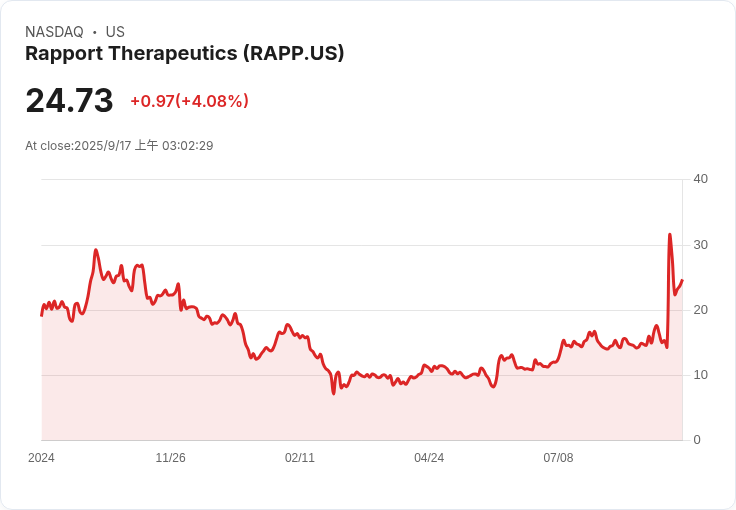Click the 40 y-axis value label
Image resolution: width=736 pixels, height=510 pixels.
(700, 179)
